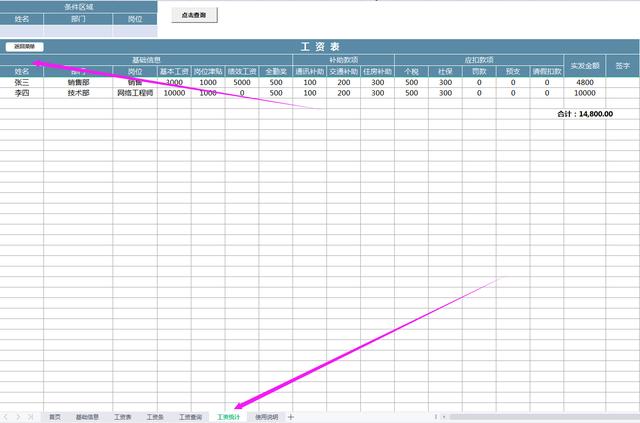Select the 住房补助 column header

(377, 71)
